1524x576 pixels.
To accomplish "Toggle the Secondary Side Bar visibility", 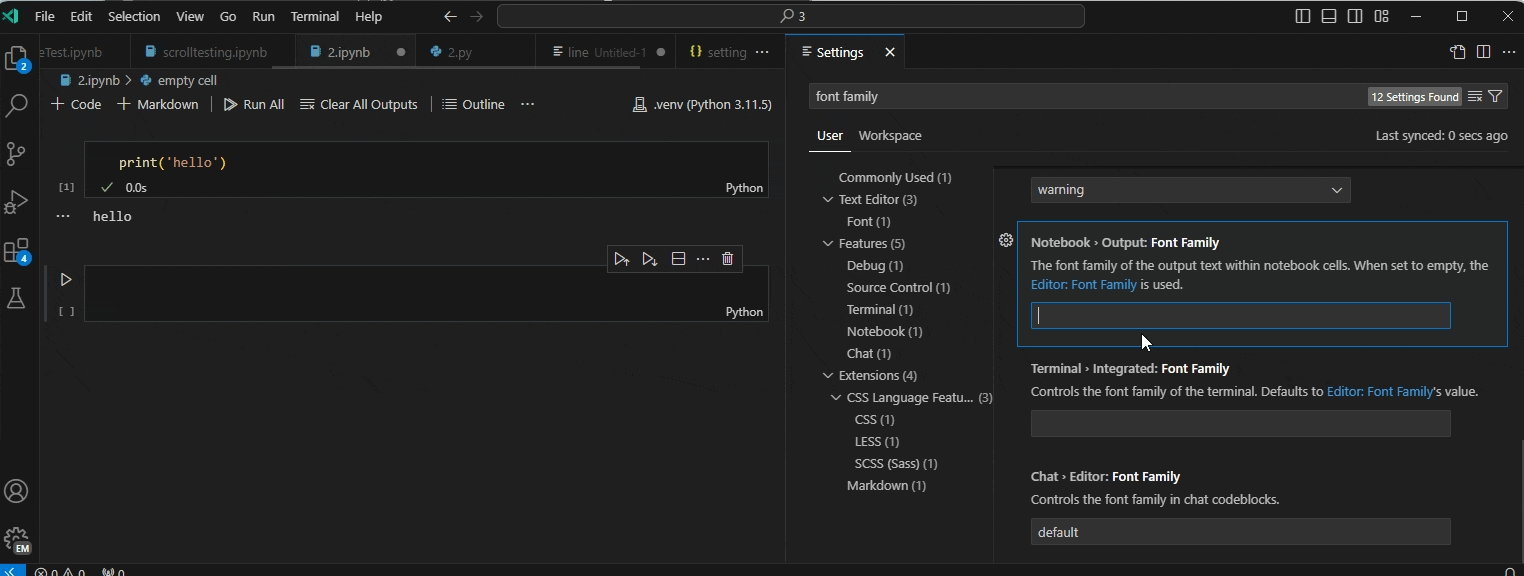I will point(1355,16).
